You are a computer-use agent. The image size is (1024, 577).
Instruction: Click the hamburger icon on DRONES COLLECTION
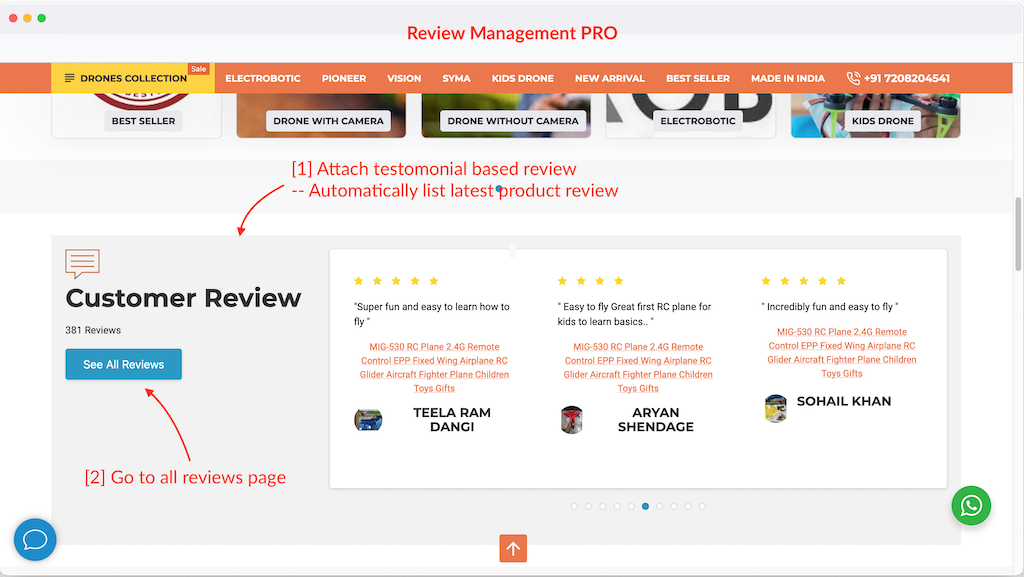click(x=68, y=77)
